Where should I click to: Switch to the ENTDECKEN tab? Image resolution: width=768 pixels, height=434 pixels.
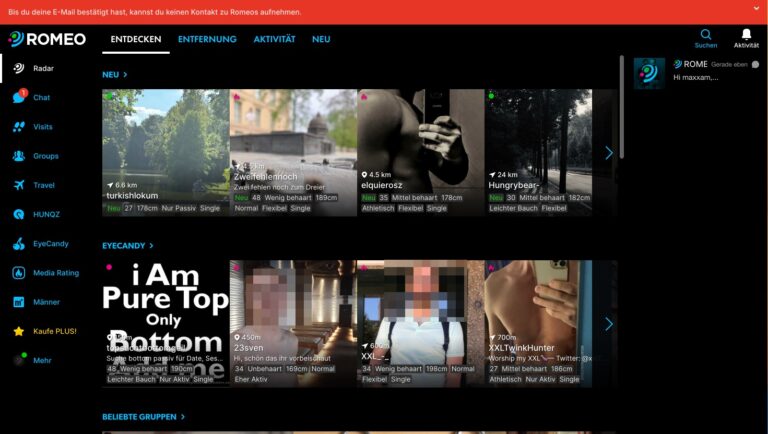(136, 39)
